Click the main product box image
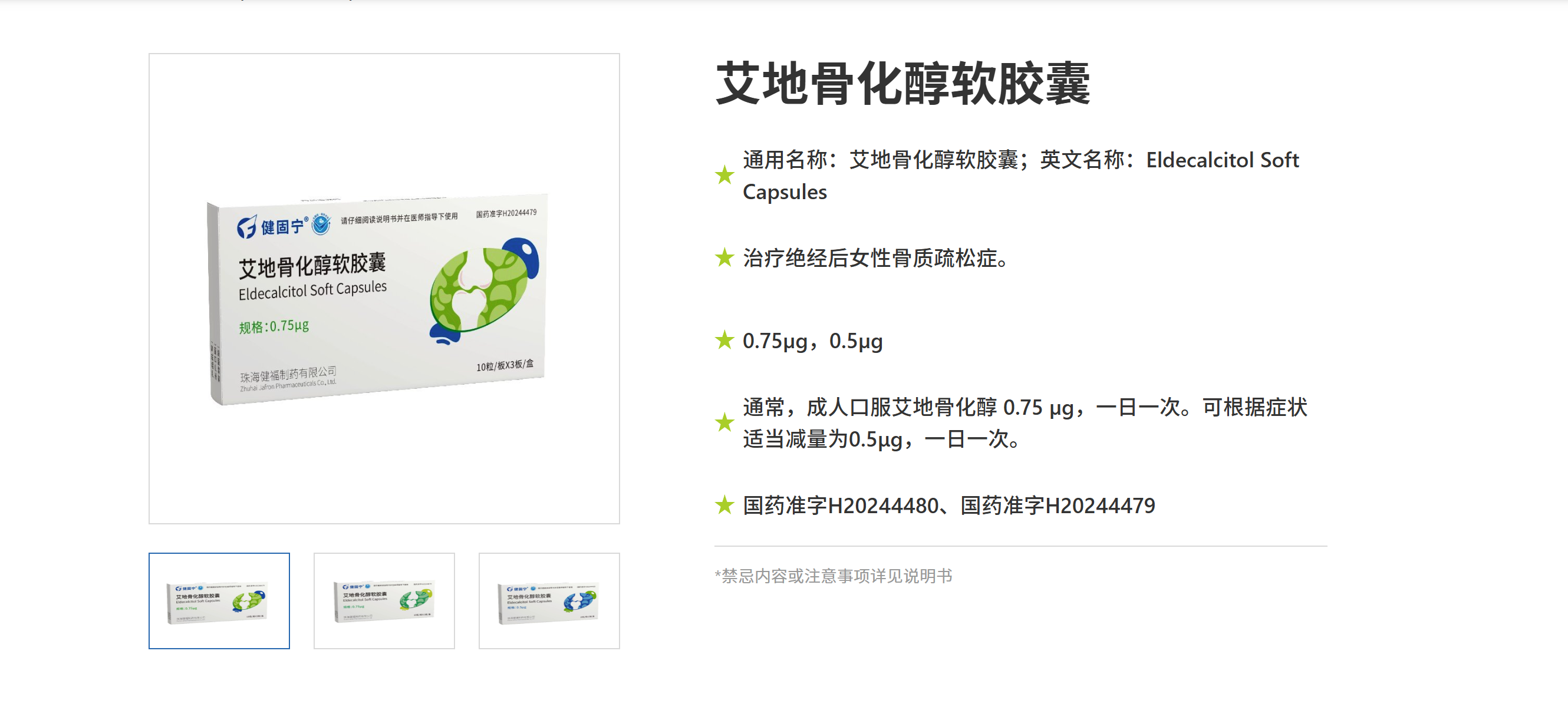 click(x=384, y=289)
